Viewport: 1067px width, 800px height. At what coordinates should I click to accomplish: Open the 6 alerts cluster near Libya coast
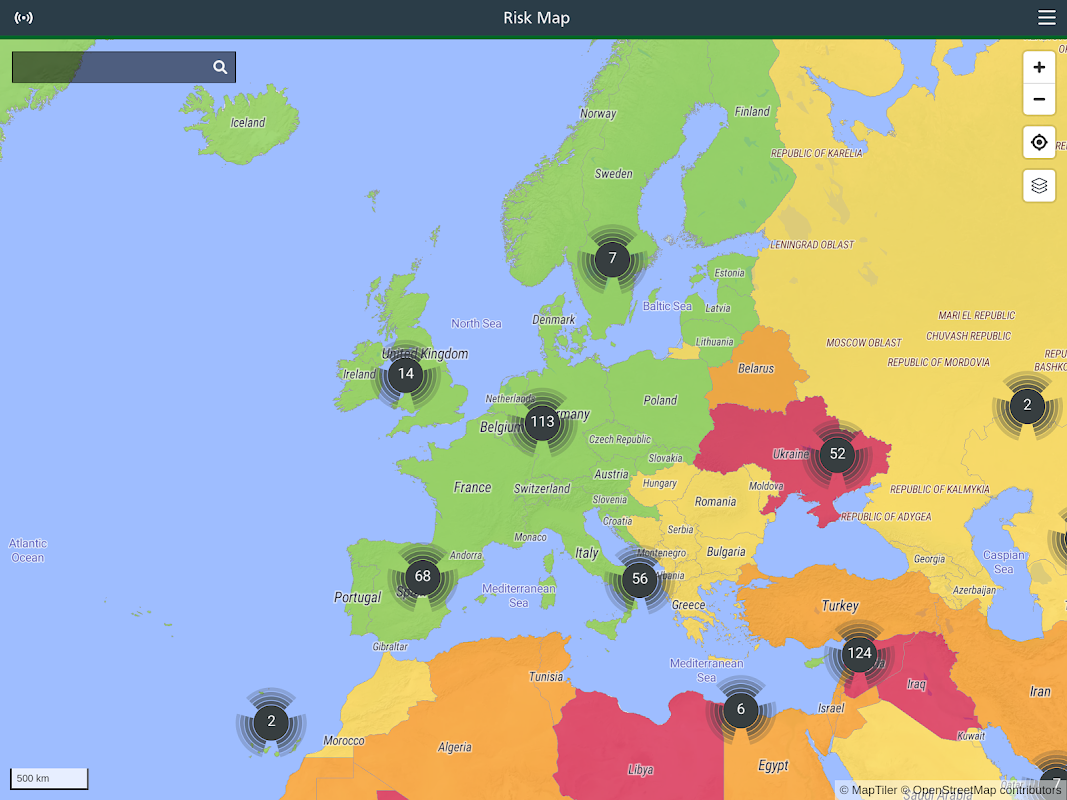pos(740,710)
